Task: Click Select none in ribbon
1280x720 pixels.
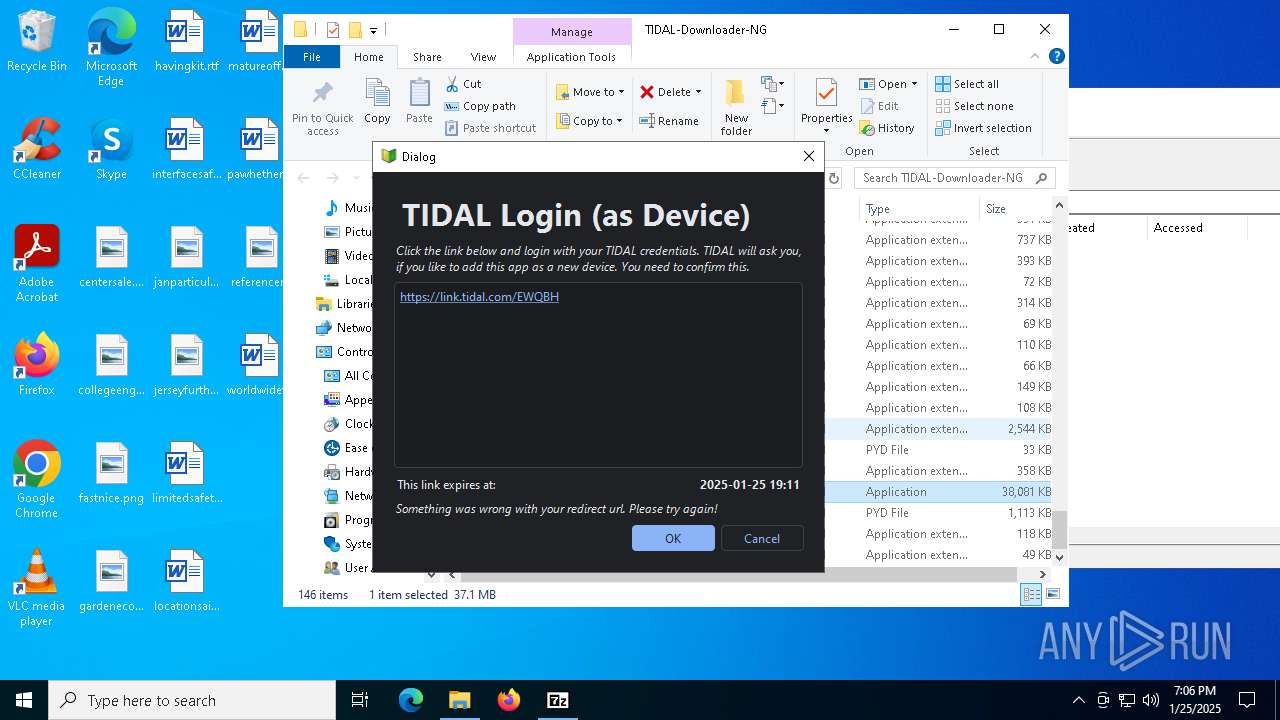Action: pos(975,106)
